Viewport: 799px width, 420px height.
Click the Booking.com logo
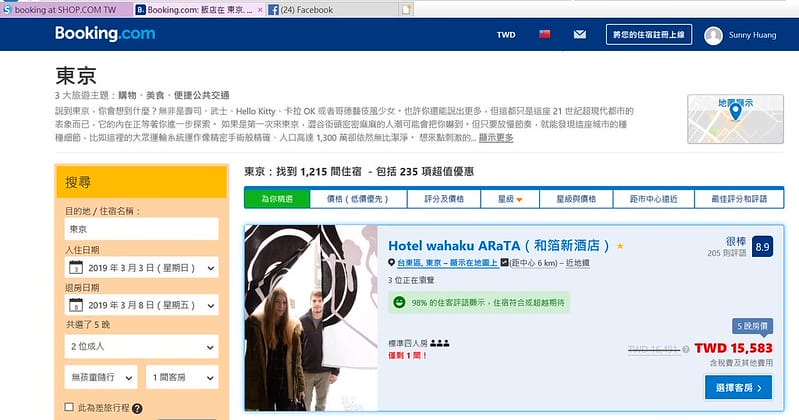pos(105,35)
